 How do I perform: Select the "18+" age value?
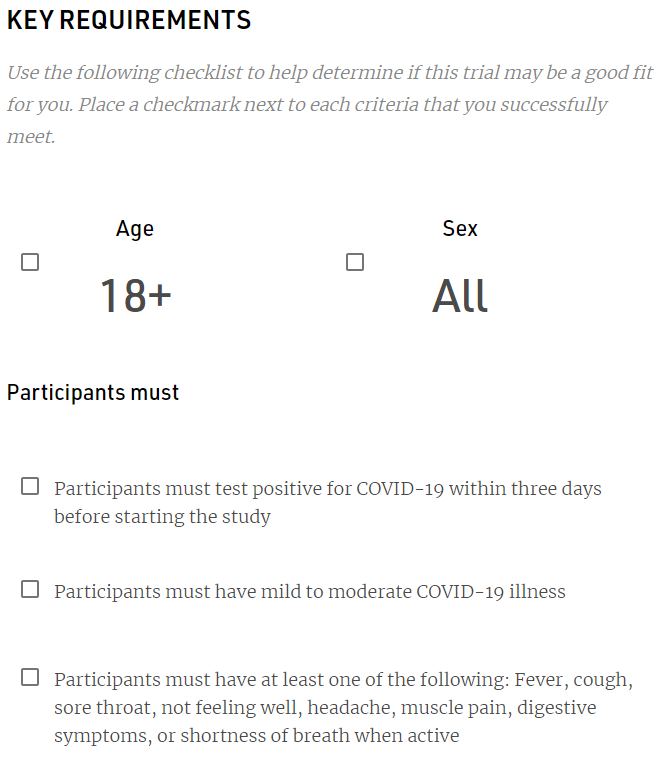135,297
